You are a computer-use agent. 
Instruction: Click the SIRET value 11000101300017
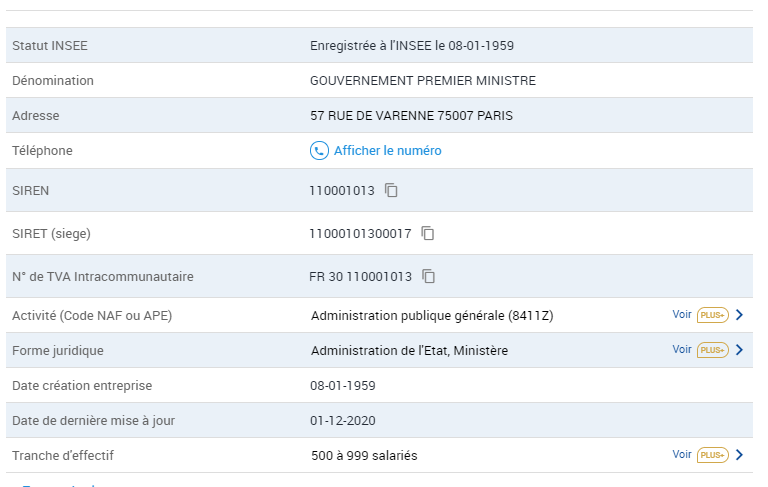pos(360,234)
